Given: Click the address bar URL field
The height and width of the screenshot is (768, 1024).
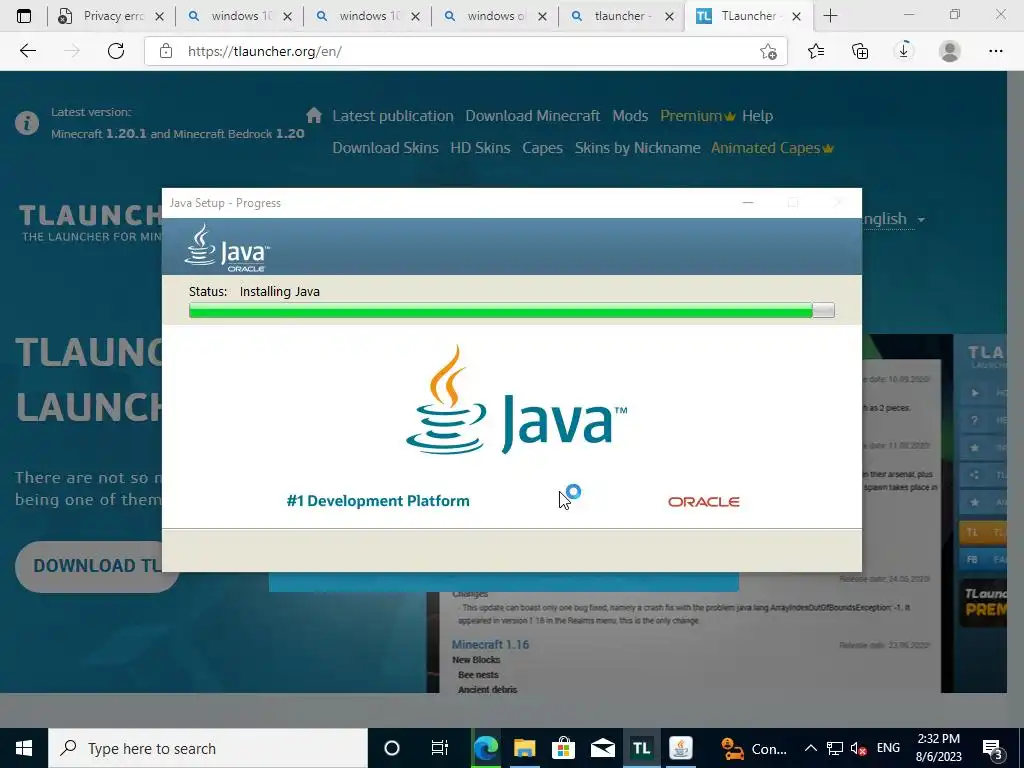Looking at the screenshot, I should 465,51.
